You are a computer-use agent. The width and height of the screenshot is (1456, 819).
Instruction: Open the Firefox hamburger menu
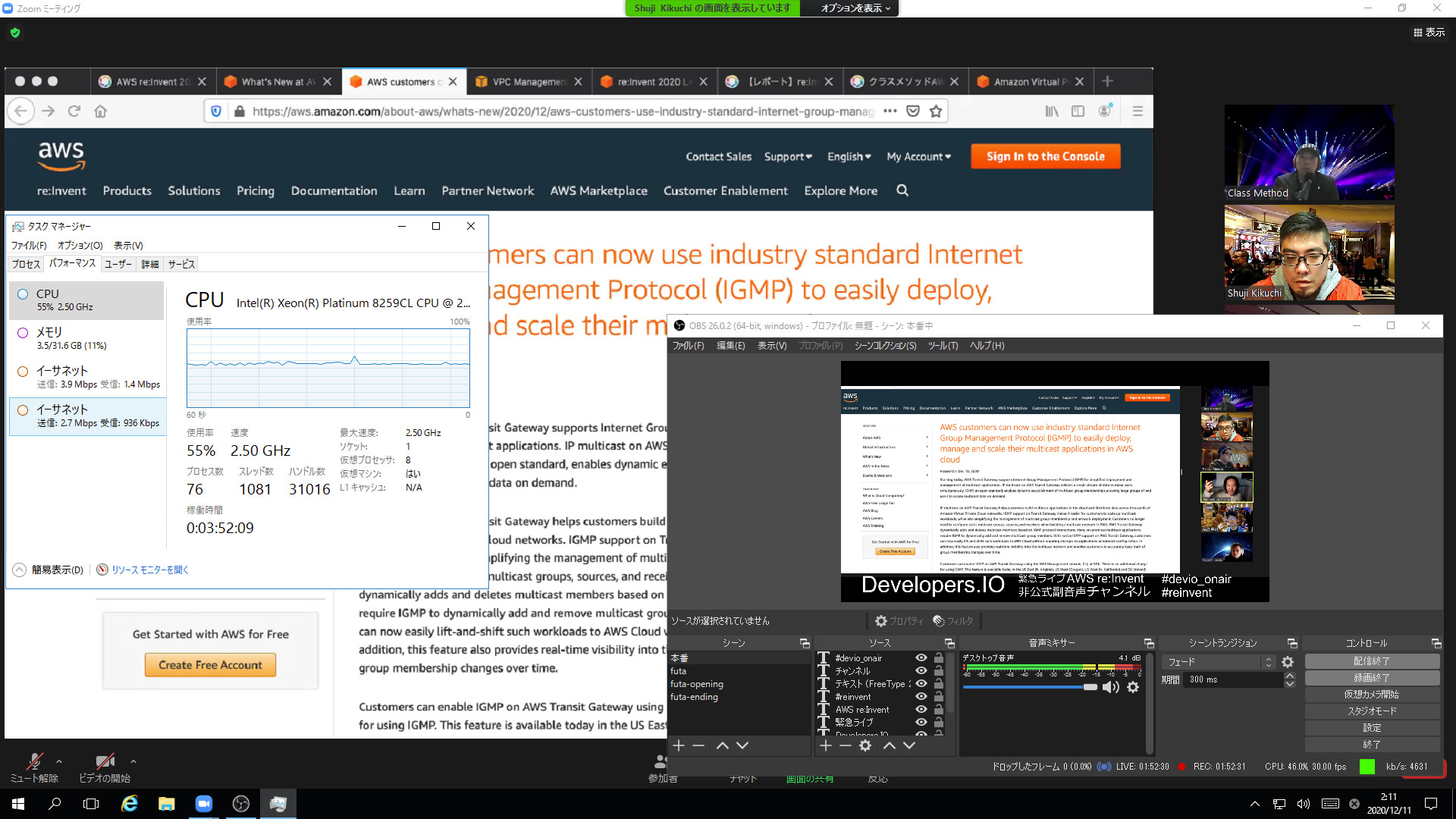(1137, 111)
